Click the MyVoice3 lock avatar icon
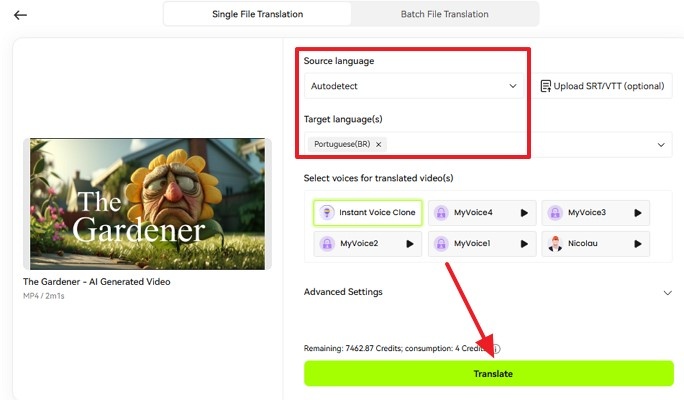684x400 pixels. coord(555,213)
